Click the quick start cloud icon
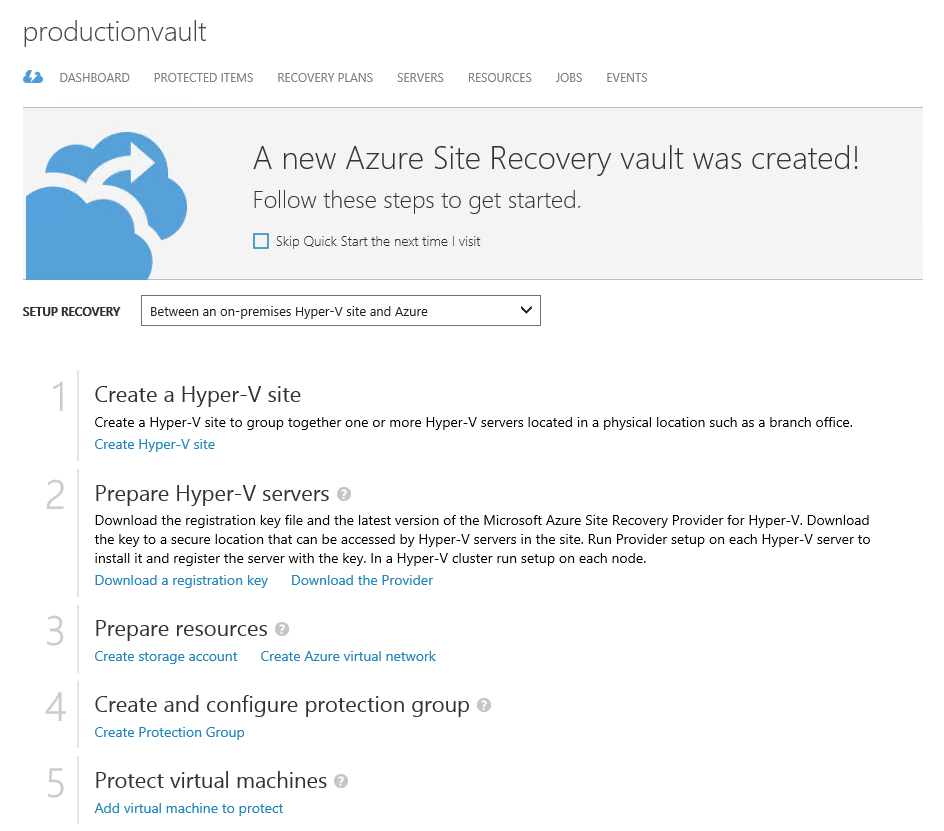This screenshot has width=944, height=831. click(33, 77)
